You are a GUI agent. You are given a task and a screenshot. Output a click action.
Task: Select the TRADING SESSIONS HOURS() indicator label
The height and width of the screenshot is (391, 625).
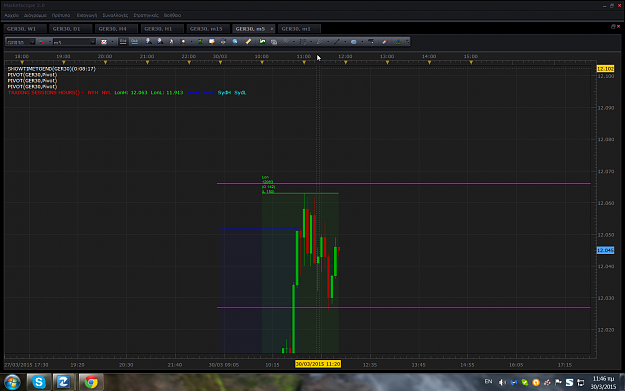click(x=44, y=92)
